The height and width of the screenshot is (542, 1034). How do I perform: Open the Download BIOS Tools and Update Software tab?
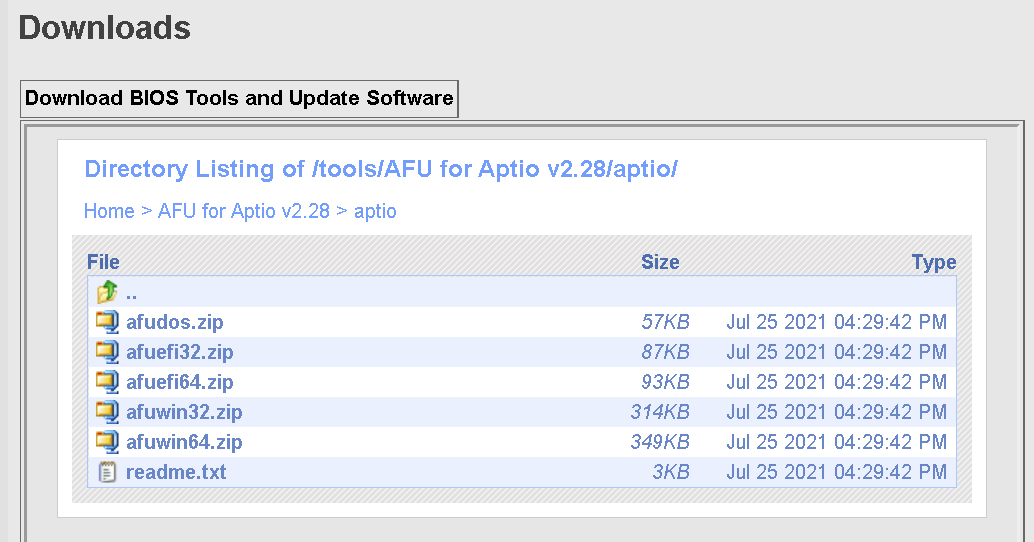pyautogui.click(x=239, y=98)
